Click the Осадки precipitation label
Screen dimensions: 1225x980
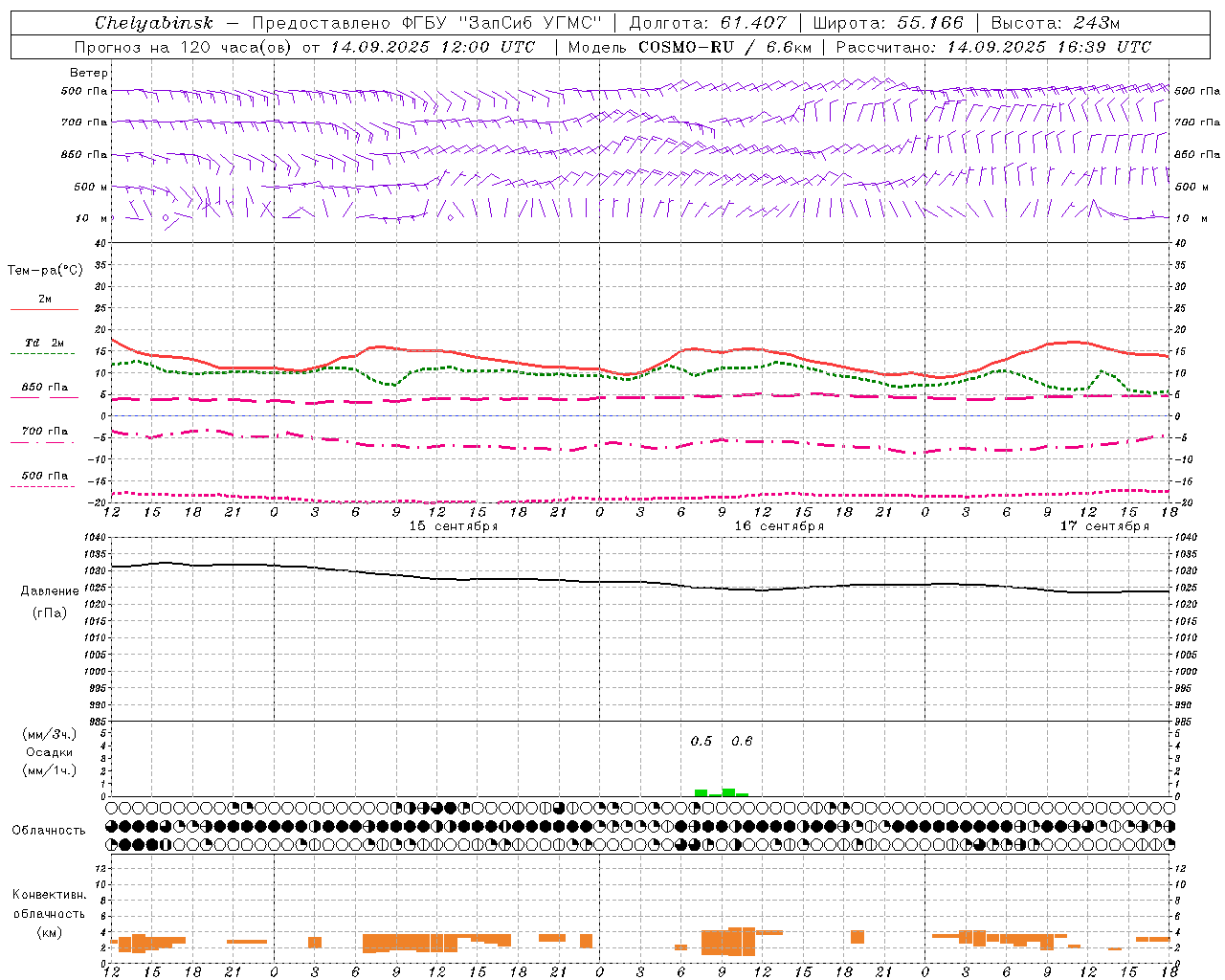(x=50, y=752)
